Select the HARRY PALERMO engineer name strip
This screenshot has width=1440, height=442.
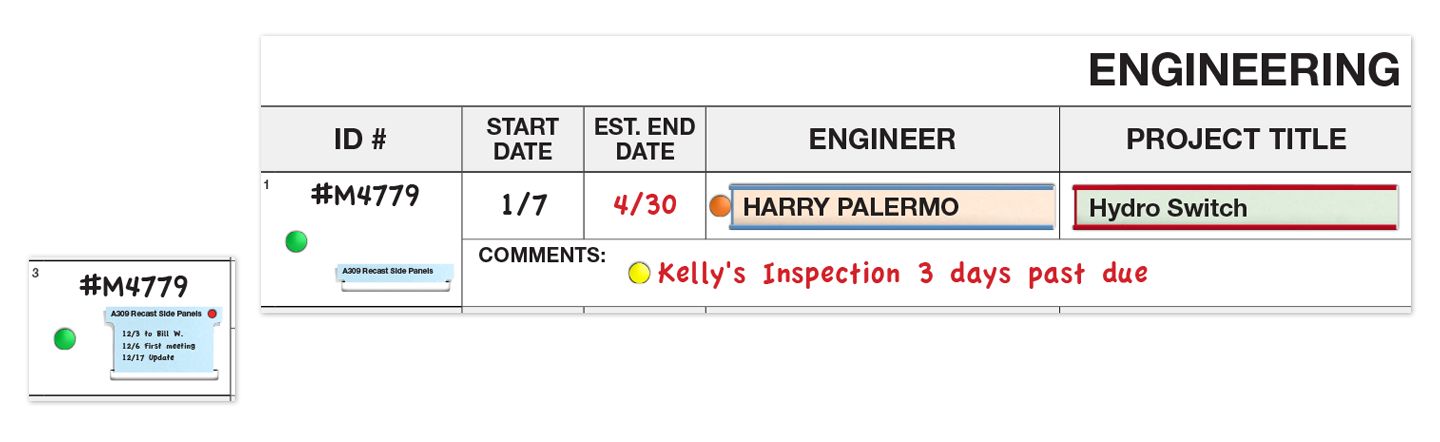(x=892, y=207)
